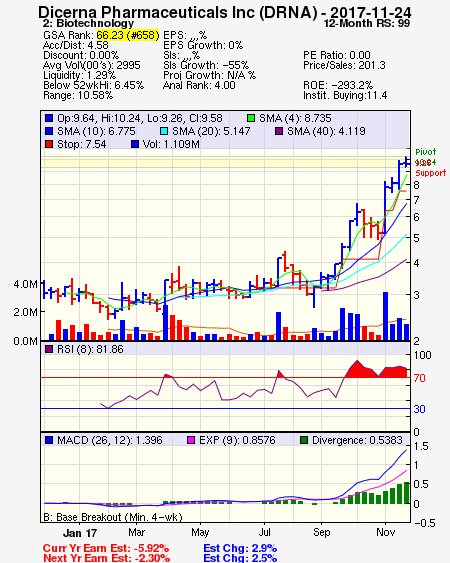
Task: Click the purple RSI (8) legend swatch
Action: [x=49, y=349]
